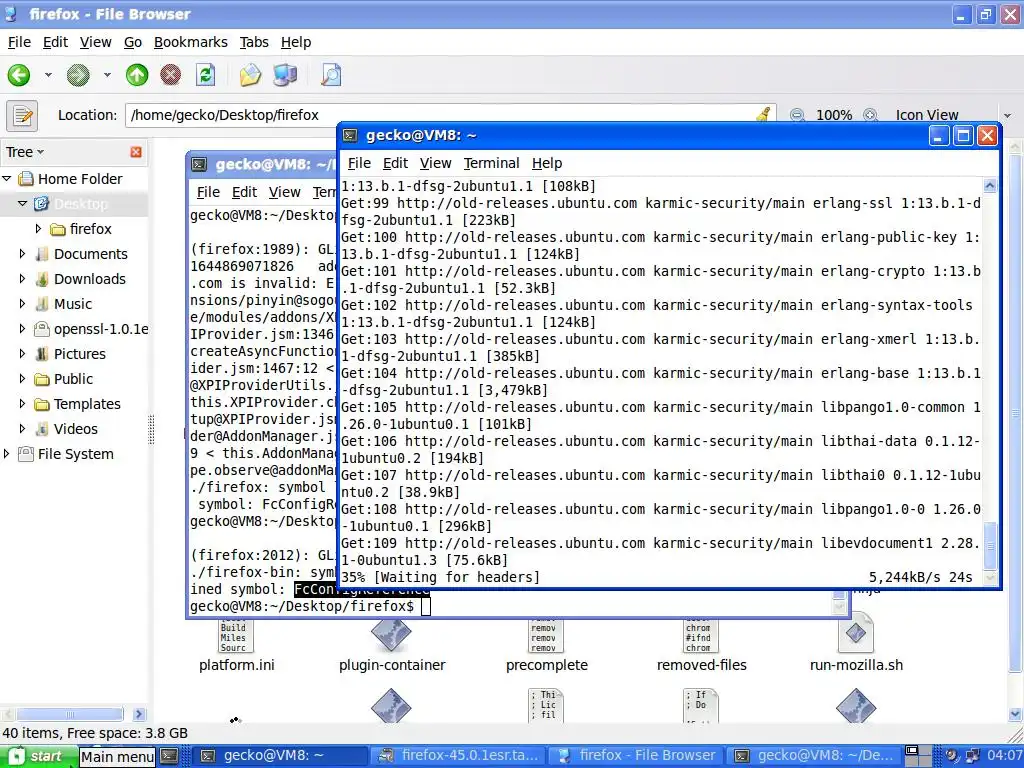Click the front terminal vertical scrollbar thumb
Viewport: 1024px width, 768px height.
point(990,545)
